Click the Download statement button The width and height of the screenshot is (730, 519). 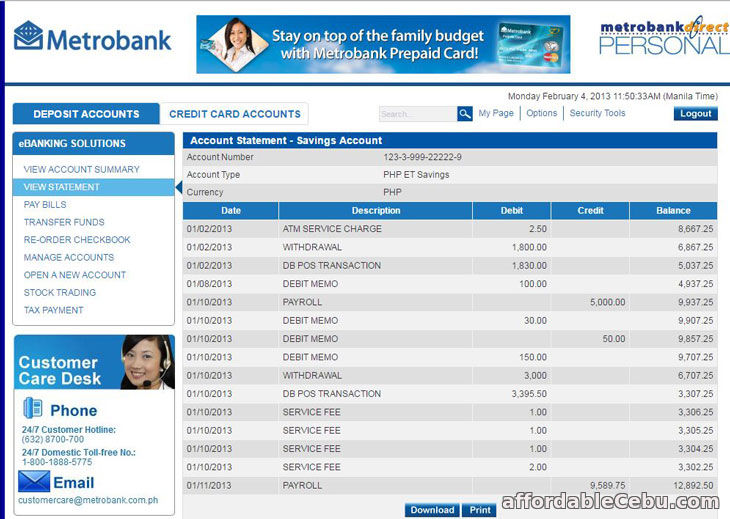coord(432,510)
